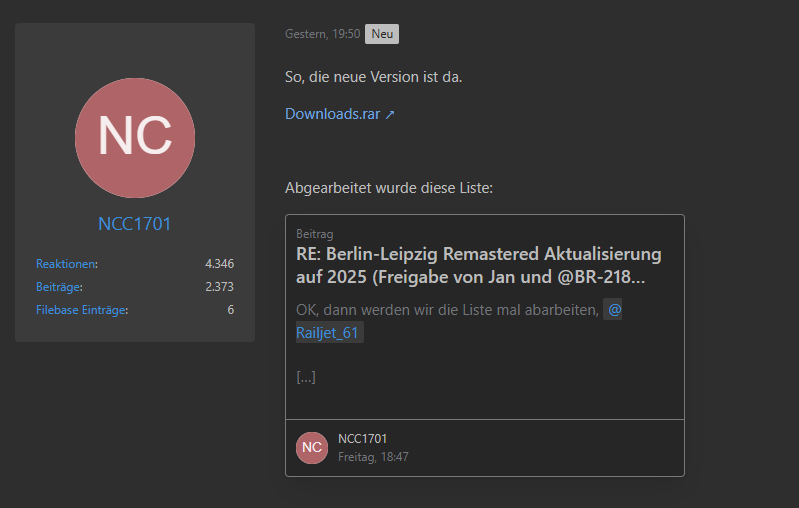Click the 4.346 reactions count
This screenshot has height=508, width=799.
coord(219,264)
